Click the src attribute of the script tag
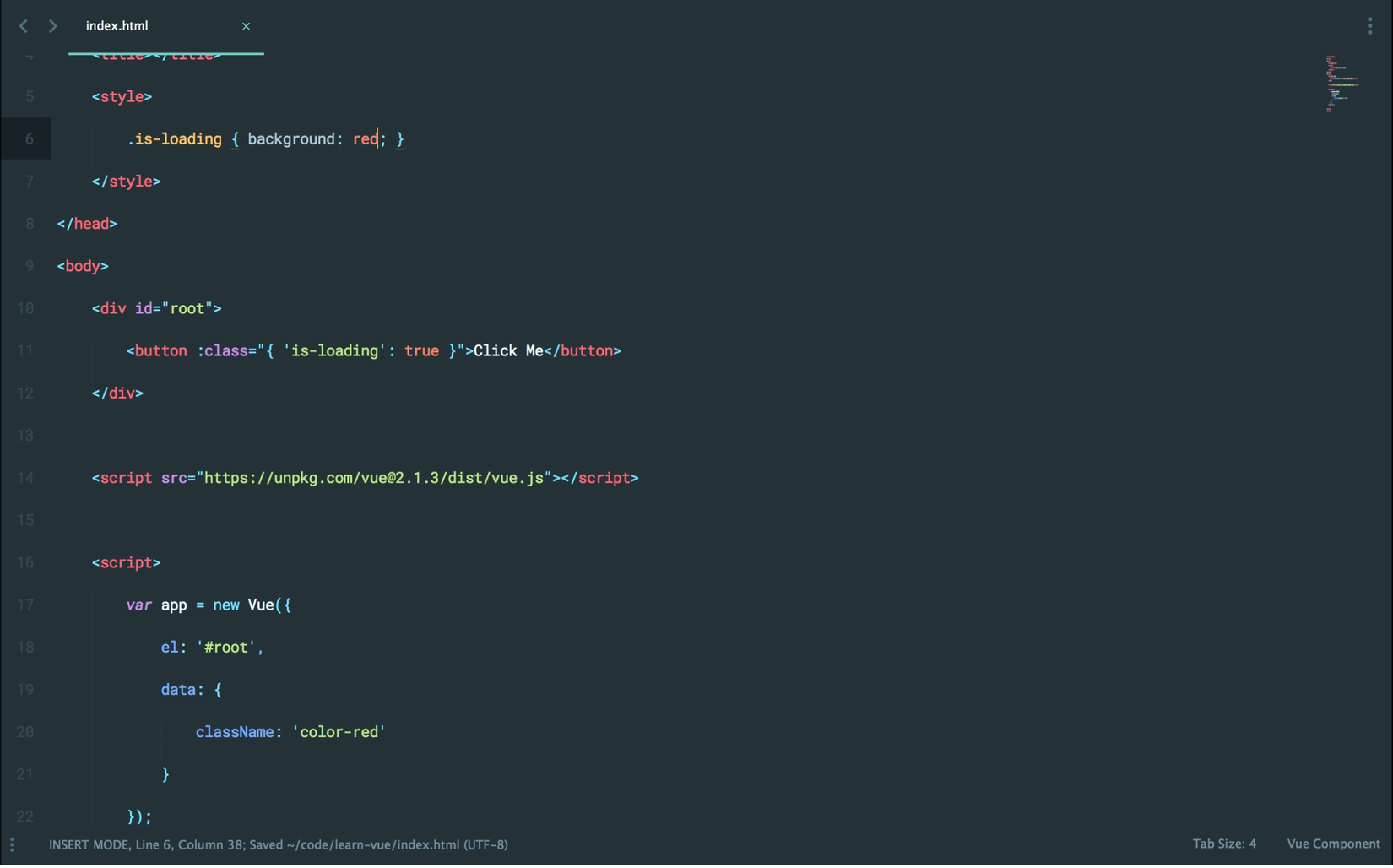Screen dimensions: 1393x868 [x=175, y=478]
